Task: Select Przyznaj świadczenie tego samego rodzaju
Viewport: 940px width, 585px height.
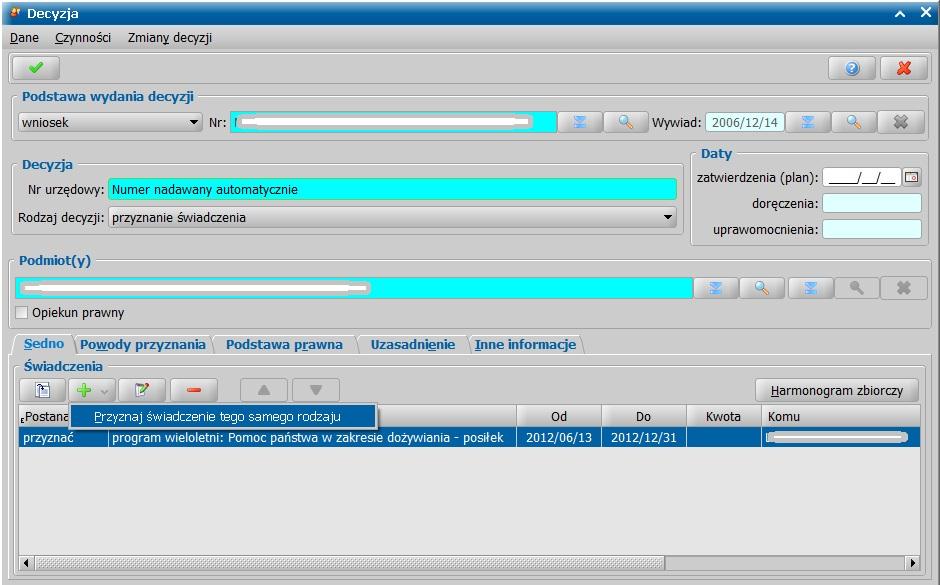Action: click(223, 417)
